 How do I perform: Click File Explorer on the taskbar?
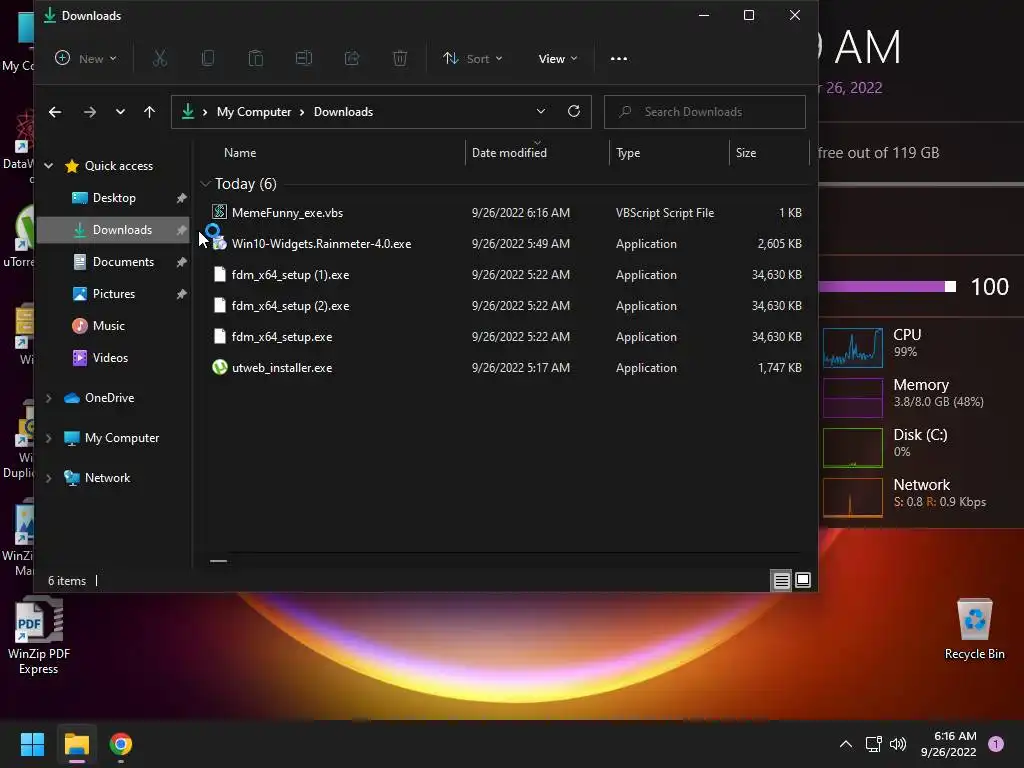coord(76,744)
